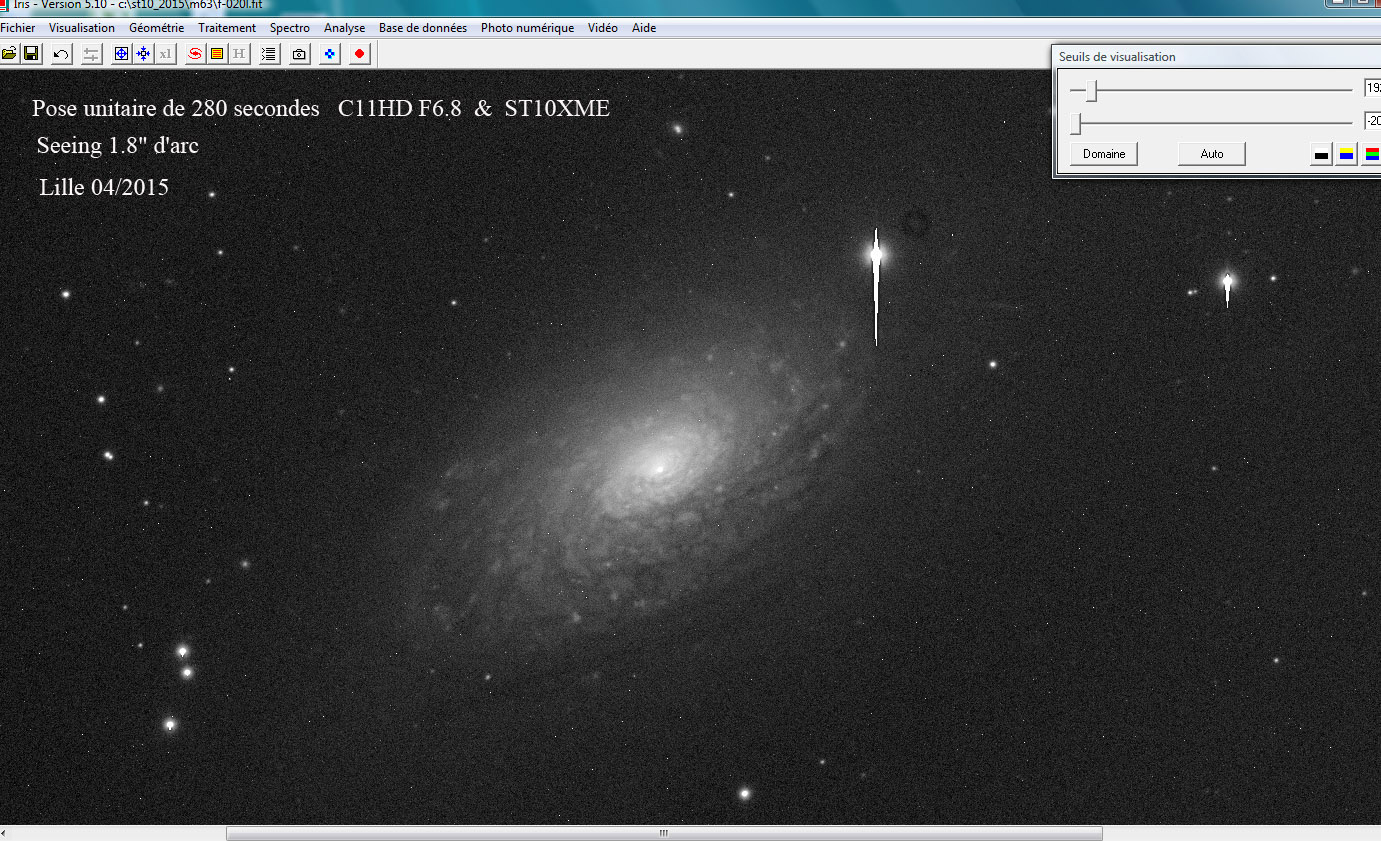Select the yellow and blue palette swatch
The image size is (1381, 841).
tap(1347, 154)
